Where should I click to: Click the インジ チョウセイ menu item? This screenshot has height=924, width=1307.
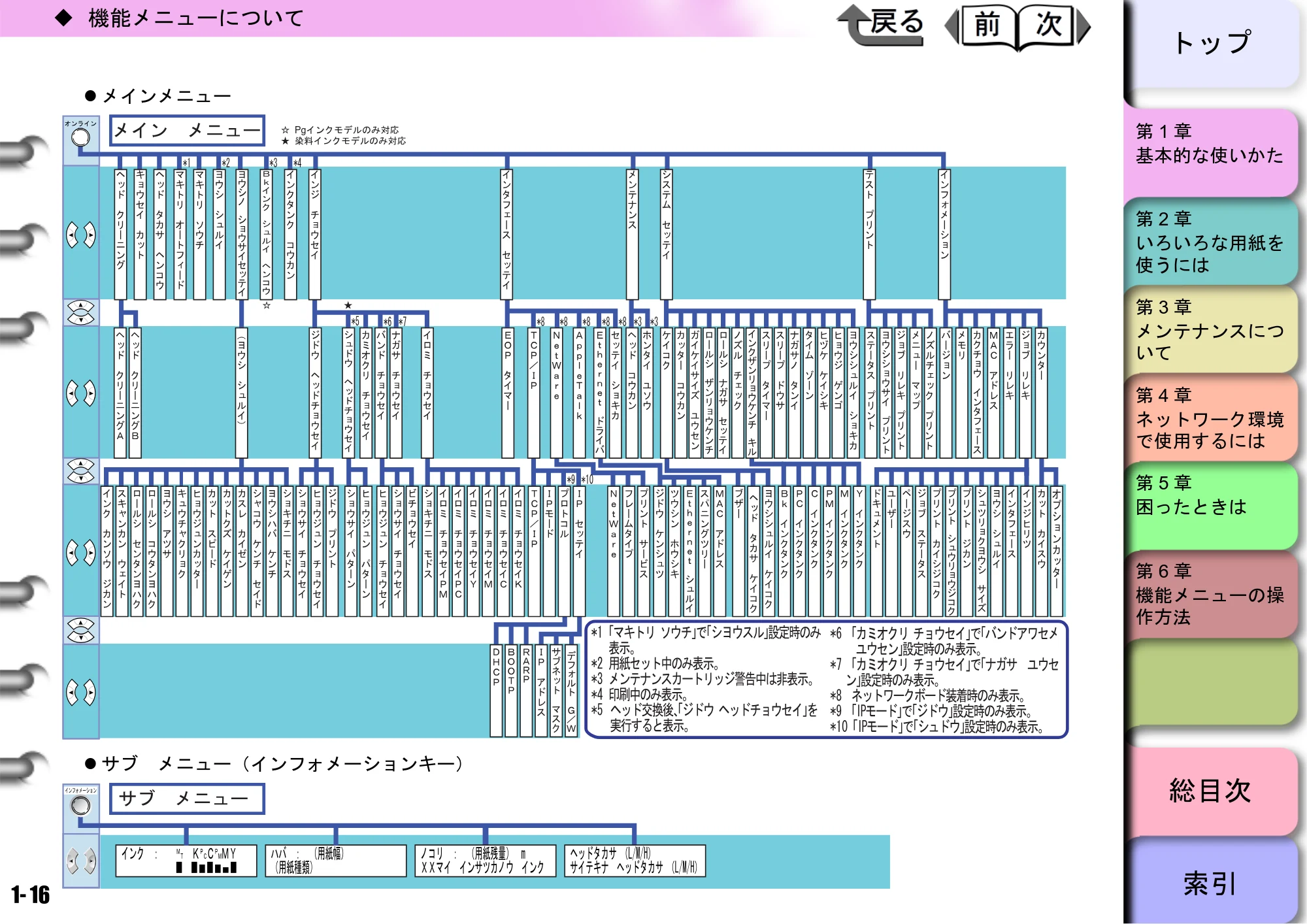tap(314, 234)
